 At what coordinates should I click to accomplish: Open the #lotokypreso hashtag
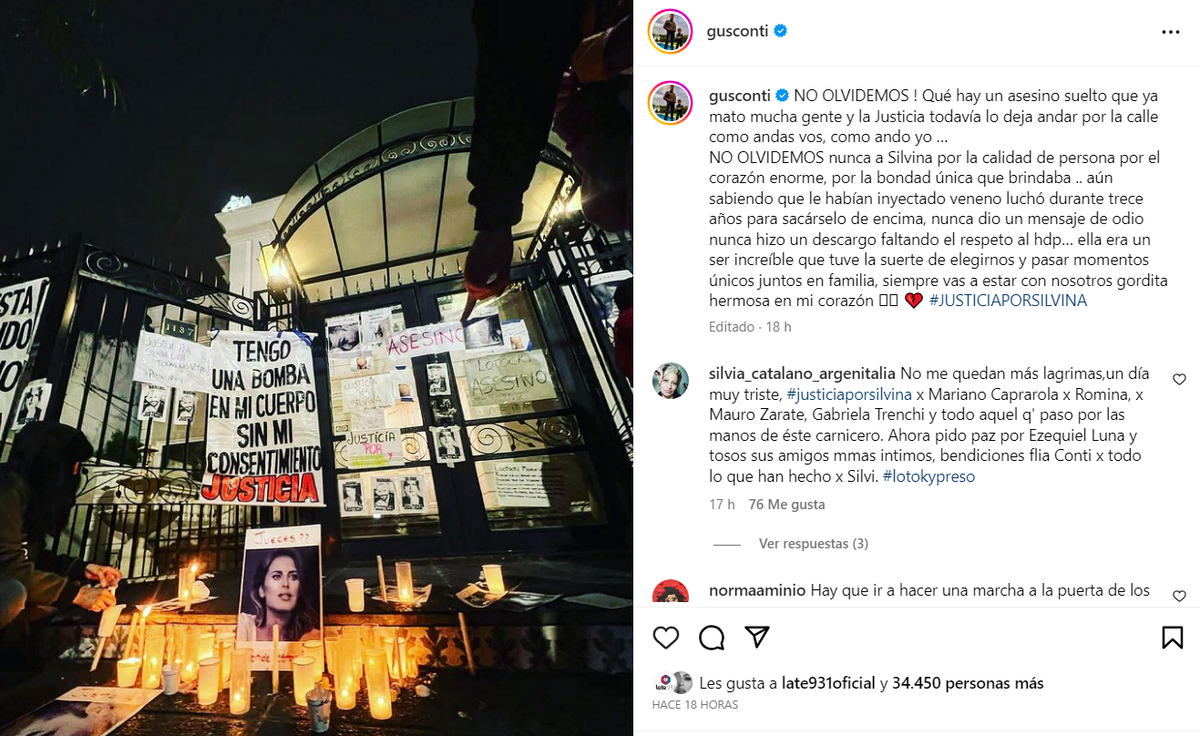(x=929, y=477)
